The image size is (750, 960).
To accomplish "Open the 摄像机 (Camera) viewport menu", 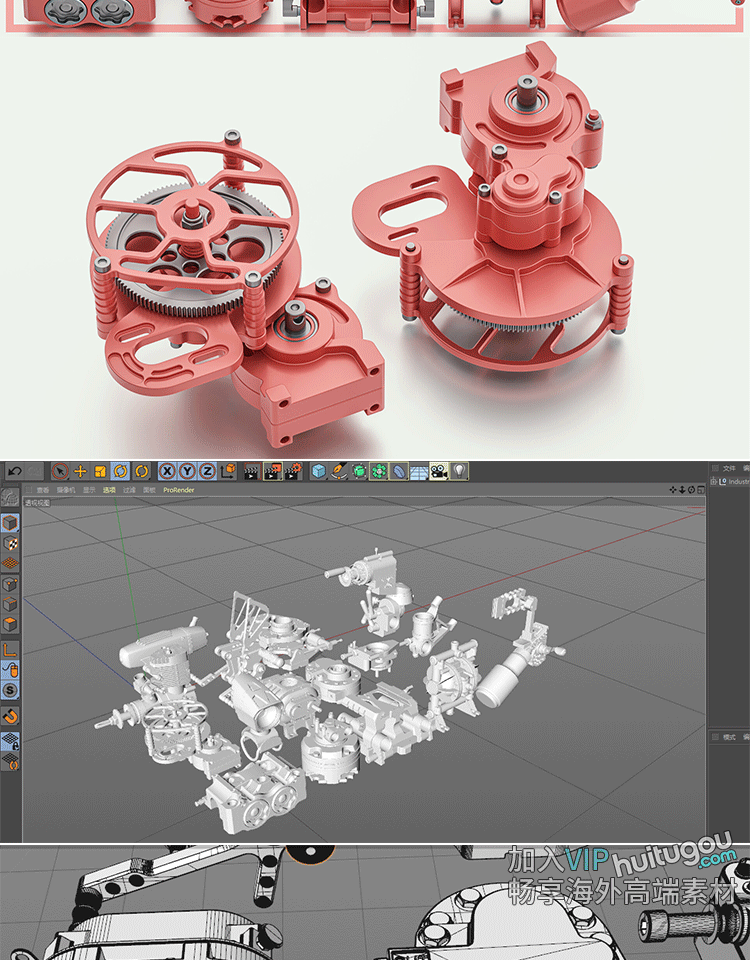I will coord(65,490).
